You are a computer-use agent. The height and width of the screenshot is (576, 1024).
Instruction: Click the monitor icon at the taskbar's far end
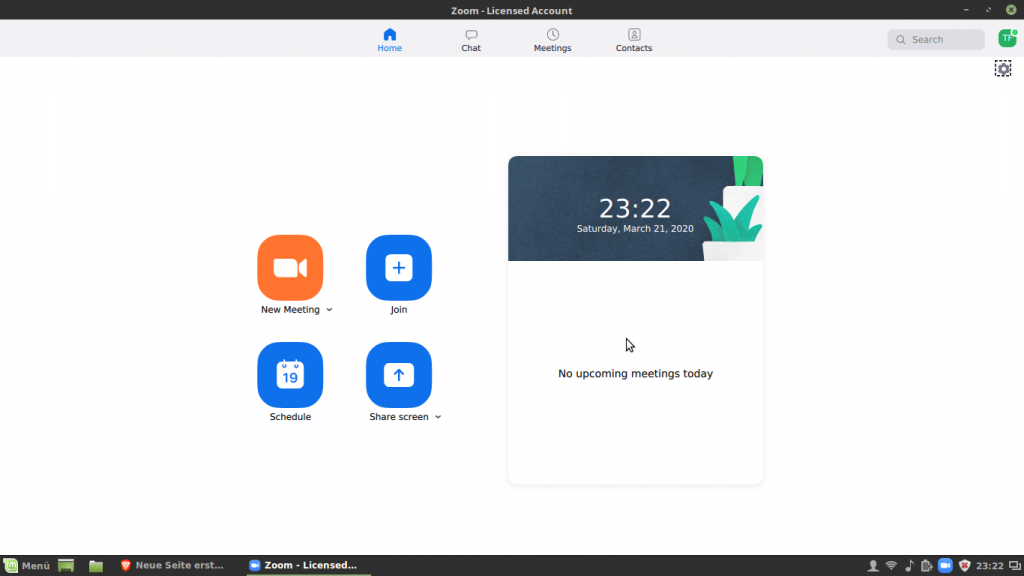(x=1015, y=566)
